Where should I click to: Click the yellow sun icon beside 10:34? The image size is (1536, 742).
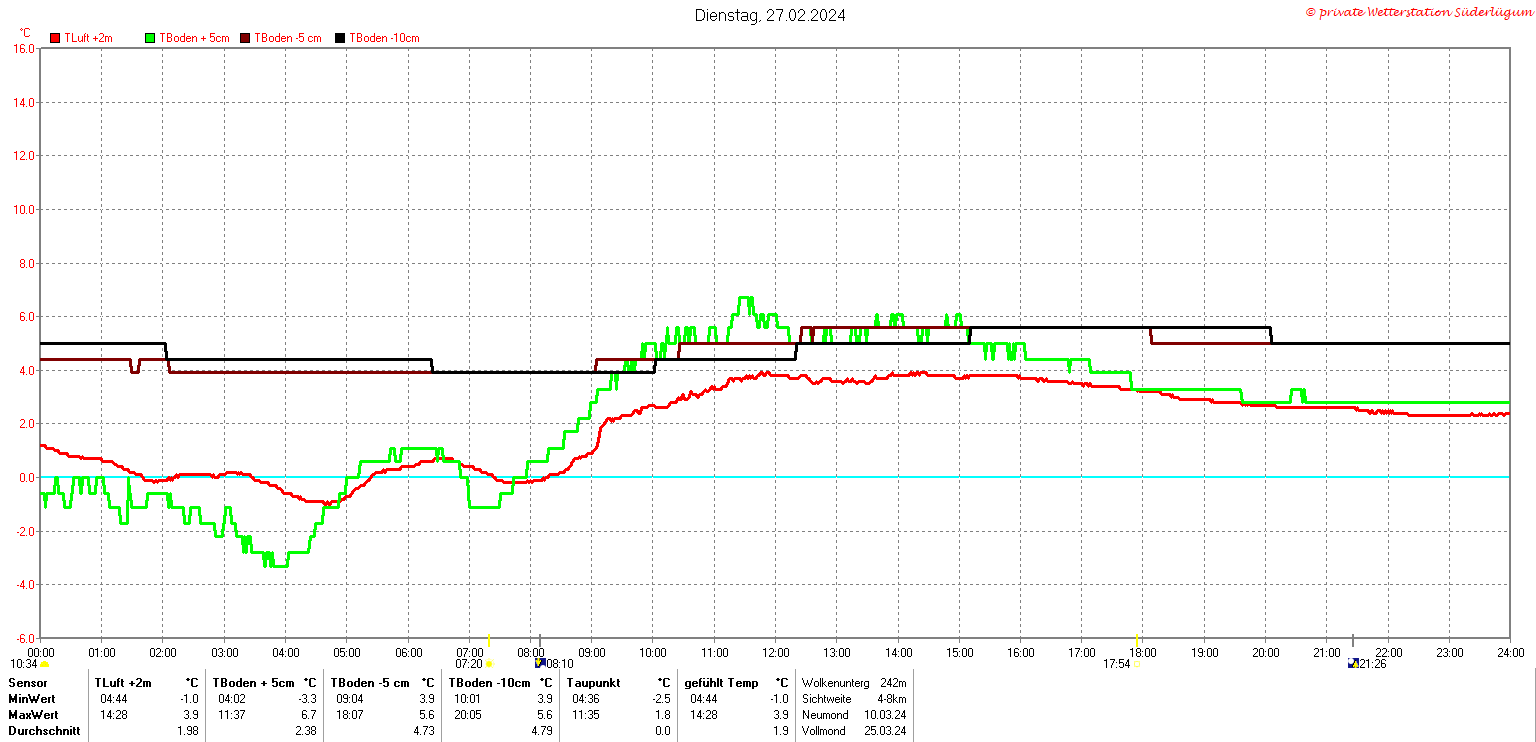pyautogui.click(x=44, y=664)
